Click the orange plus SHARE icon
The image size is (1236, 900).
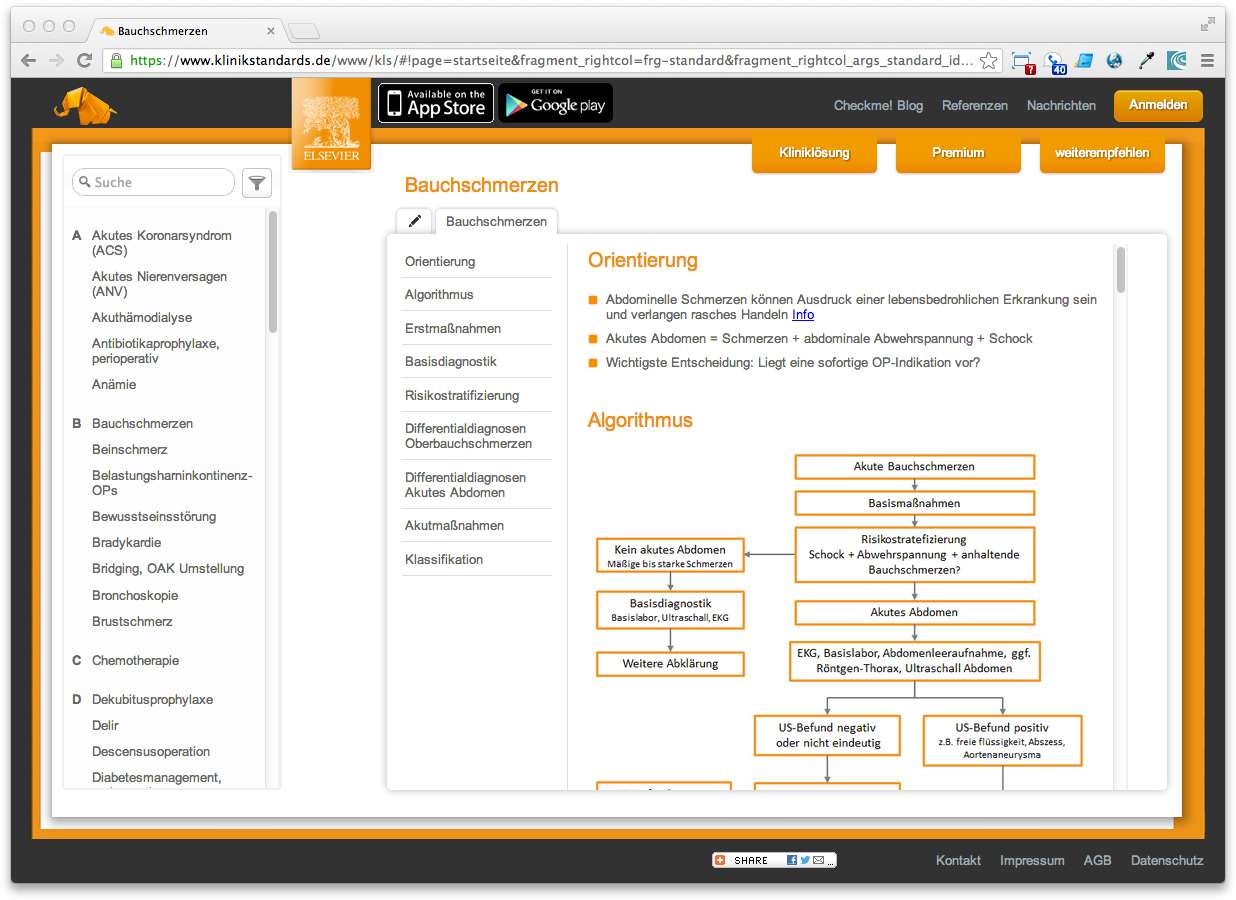point(720,860)
